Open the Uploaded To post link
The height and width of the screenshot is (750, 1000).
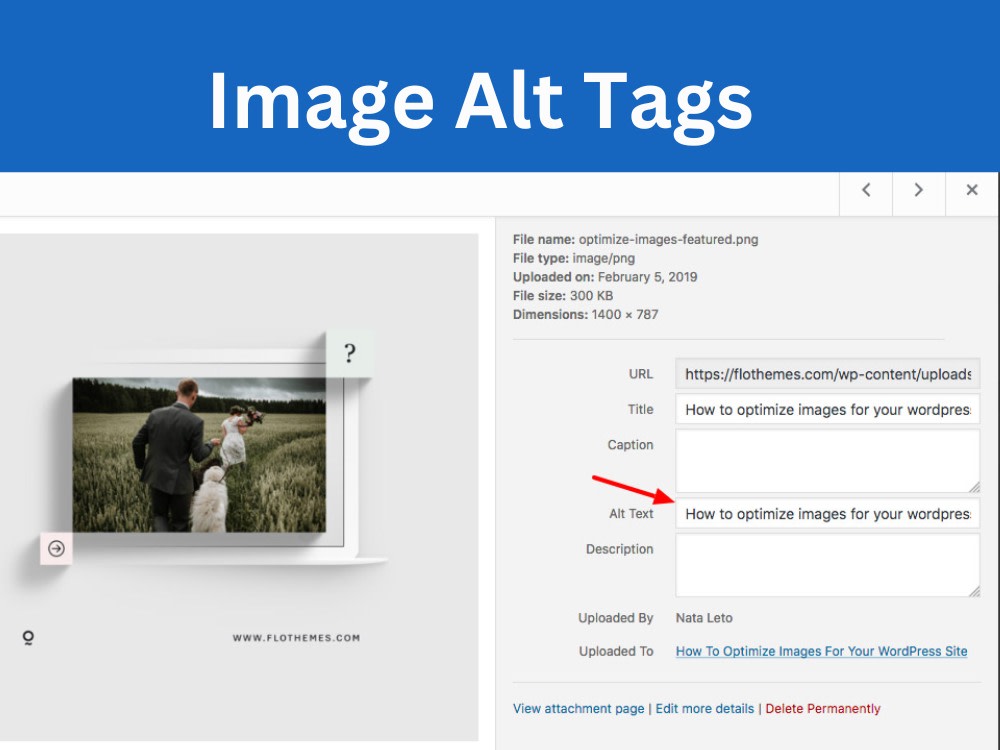point(821,651)
